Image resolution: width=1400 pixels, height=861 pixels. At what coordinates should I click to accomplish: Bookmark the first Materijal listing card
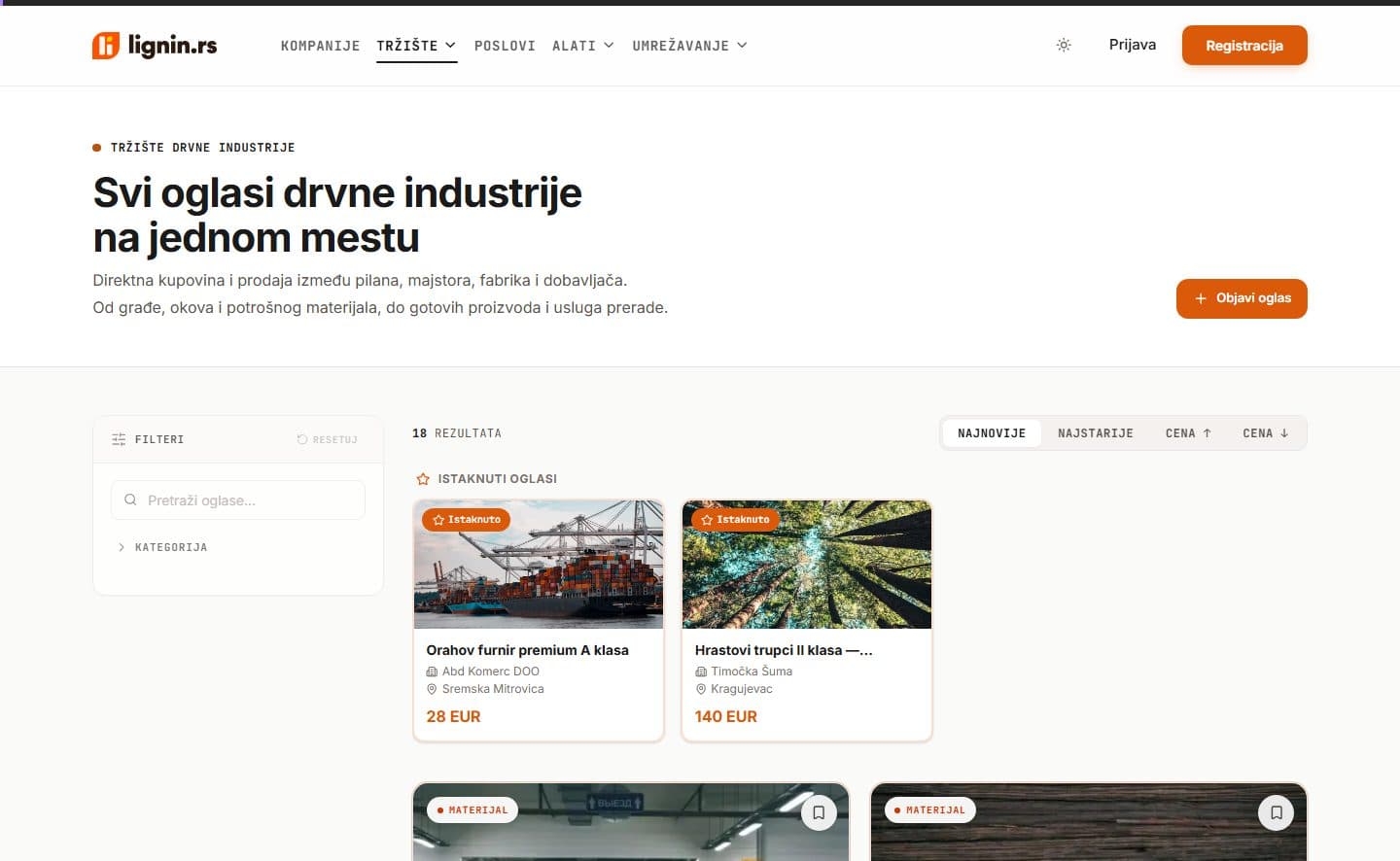(x=819, y=812)
